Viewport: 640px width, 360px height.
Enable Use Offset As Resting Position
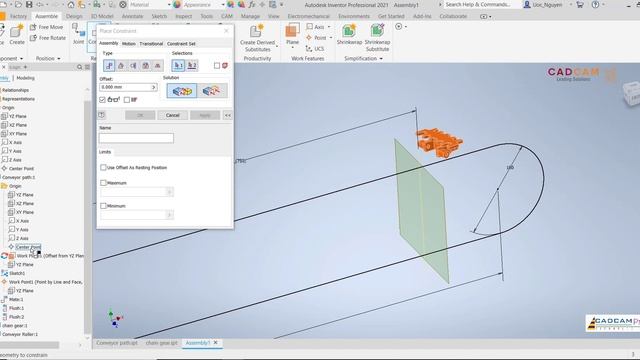pyautogui.click(x=103, y=167)
